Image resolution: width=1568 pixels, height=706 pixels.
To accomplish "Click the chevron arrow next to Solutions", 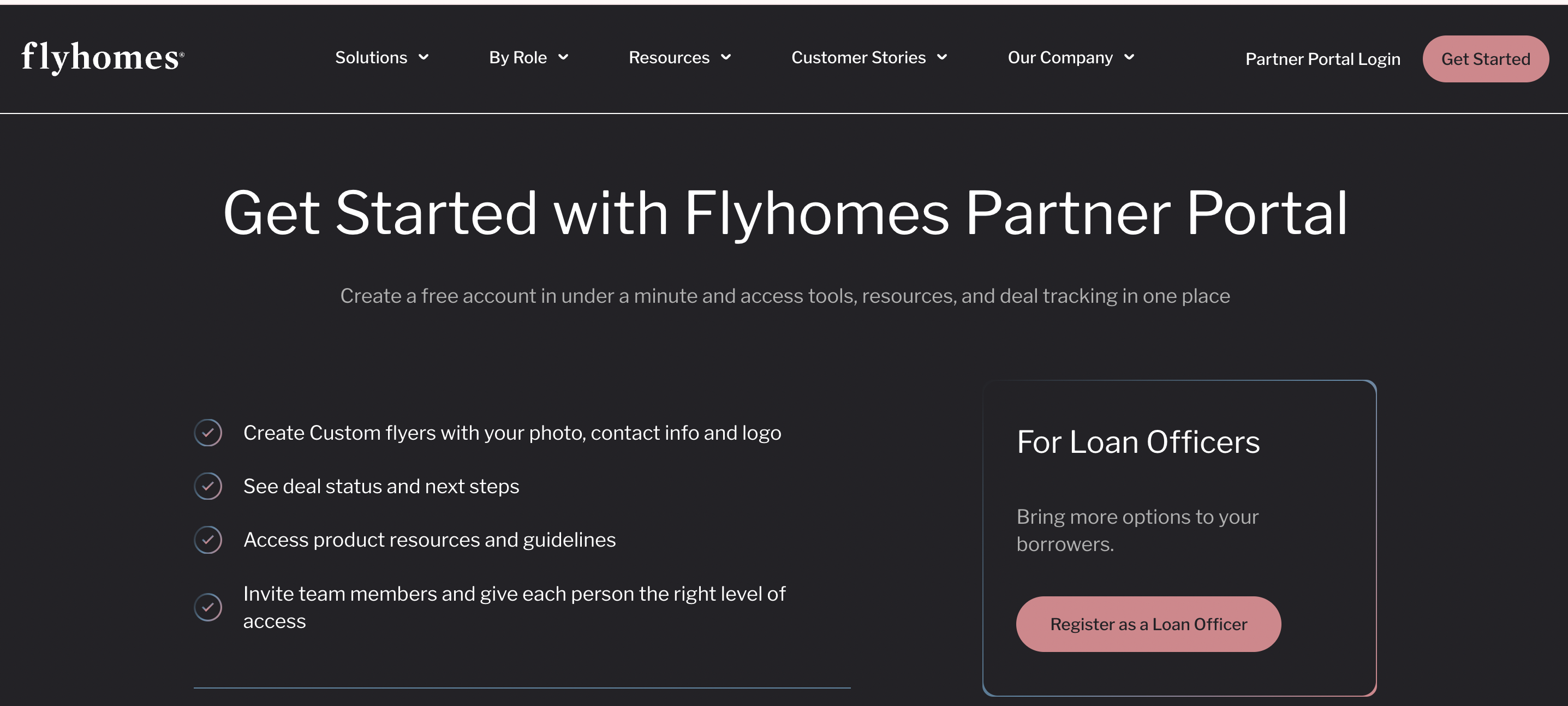I will pos(424,57).
